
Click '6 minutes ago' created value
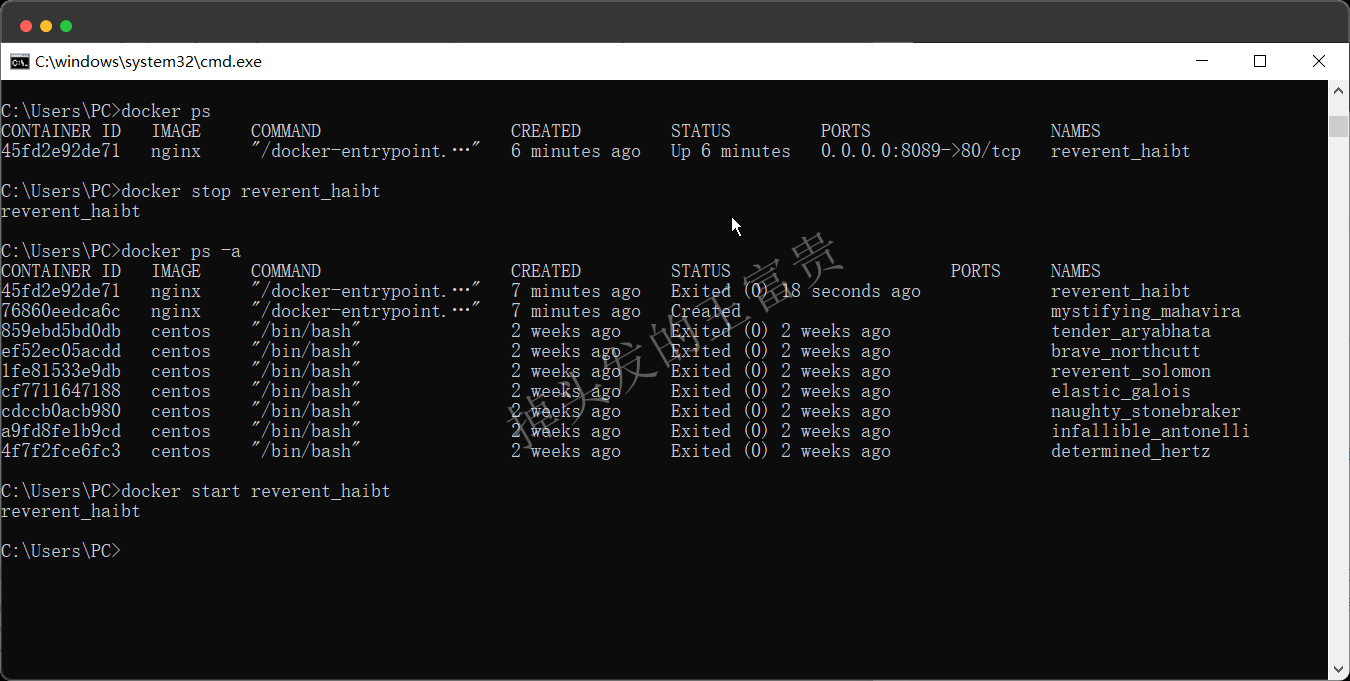(x=576, y=151)
